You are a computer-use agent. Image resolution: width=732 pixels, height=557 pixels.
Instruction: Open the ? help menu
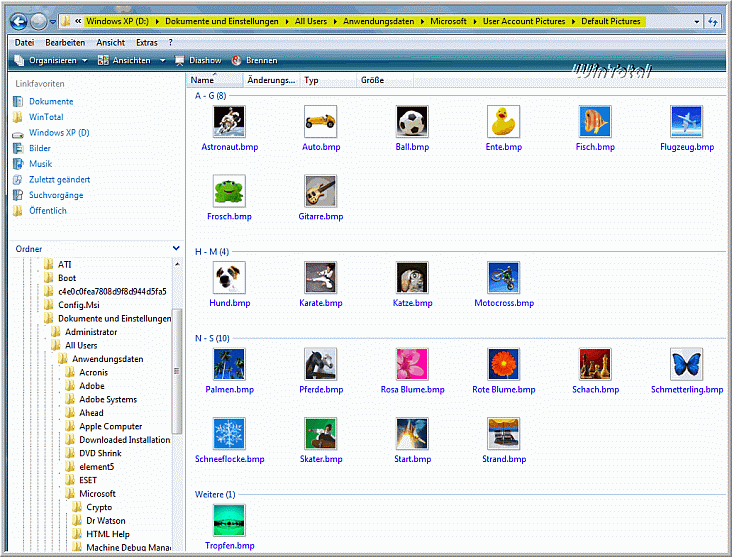(x=171, y=42)
